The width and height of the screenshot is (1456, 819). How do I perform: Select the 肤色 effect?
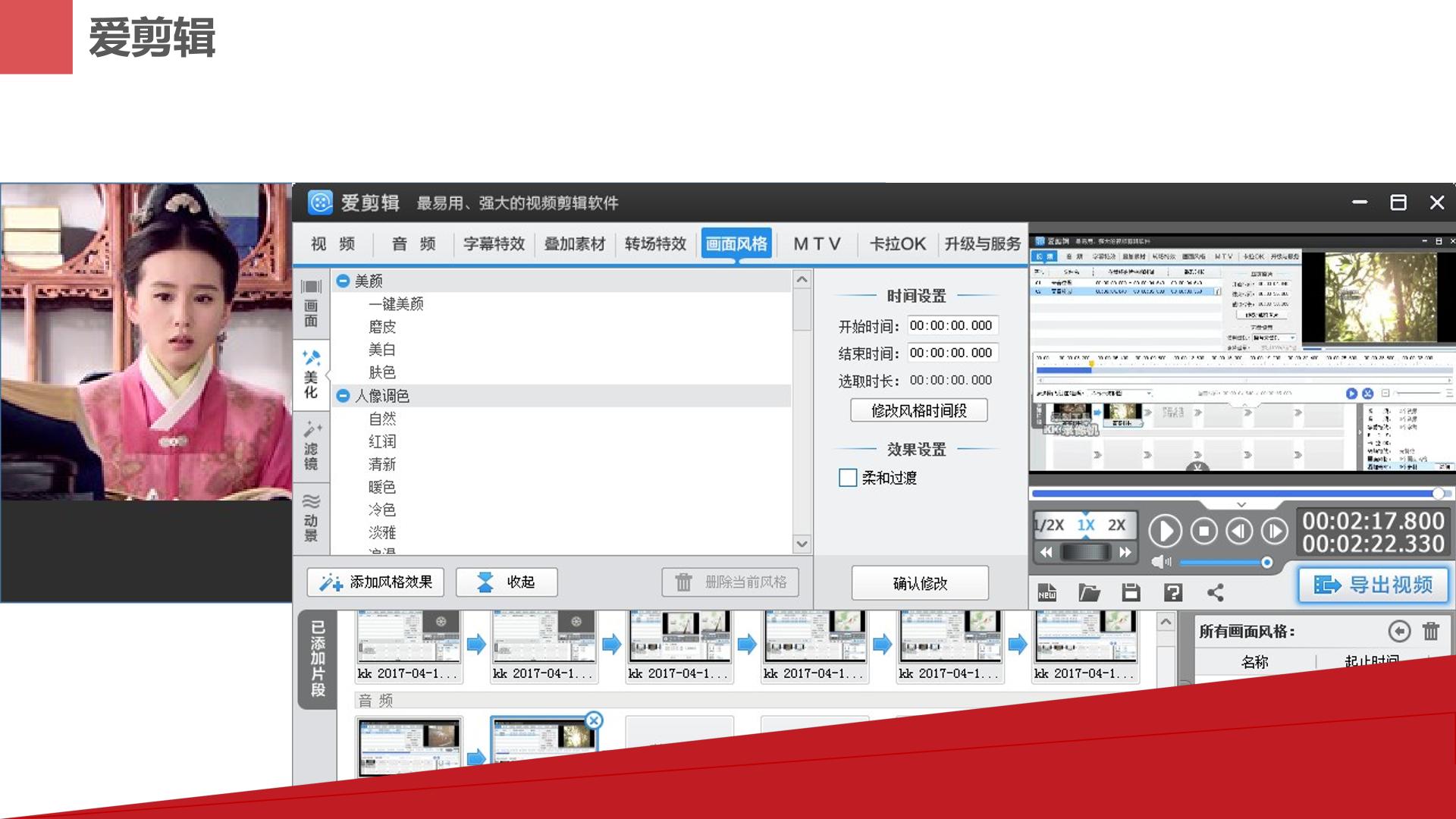point(382,372)
